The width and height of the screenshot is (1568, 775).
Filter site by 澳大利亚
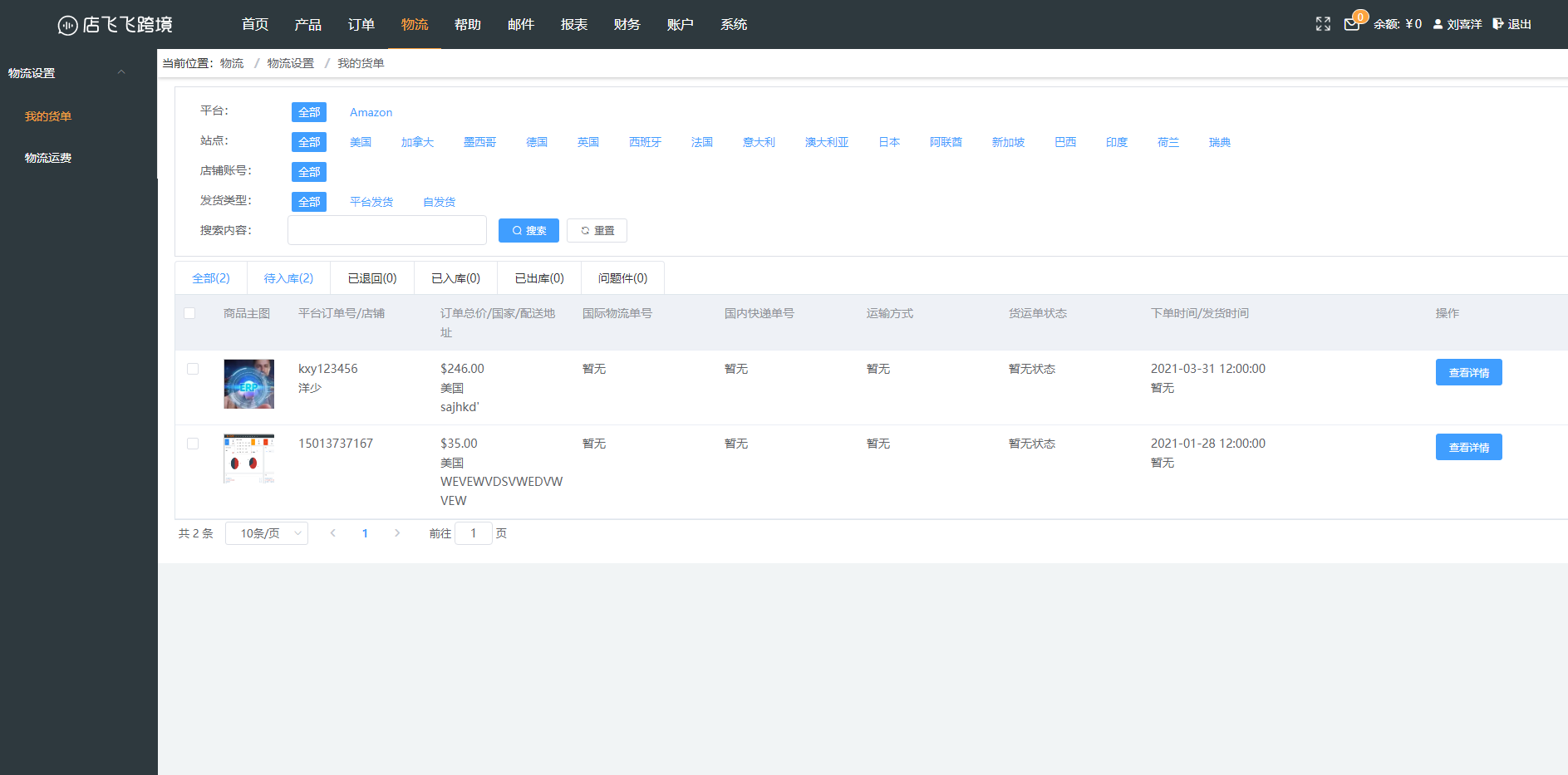(827, 142)
